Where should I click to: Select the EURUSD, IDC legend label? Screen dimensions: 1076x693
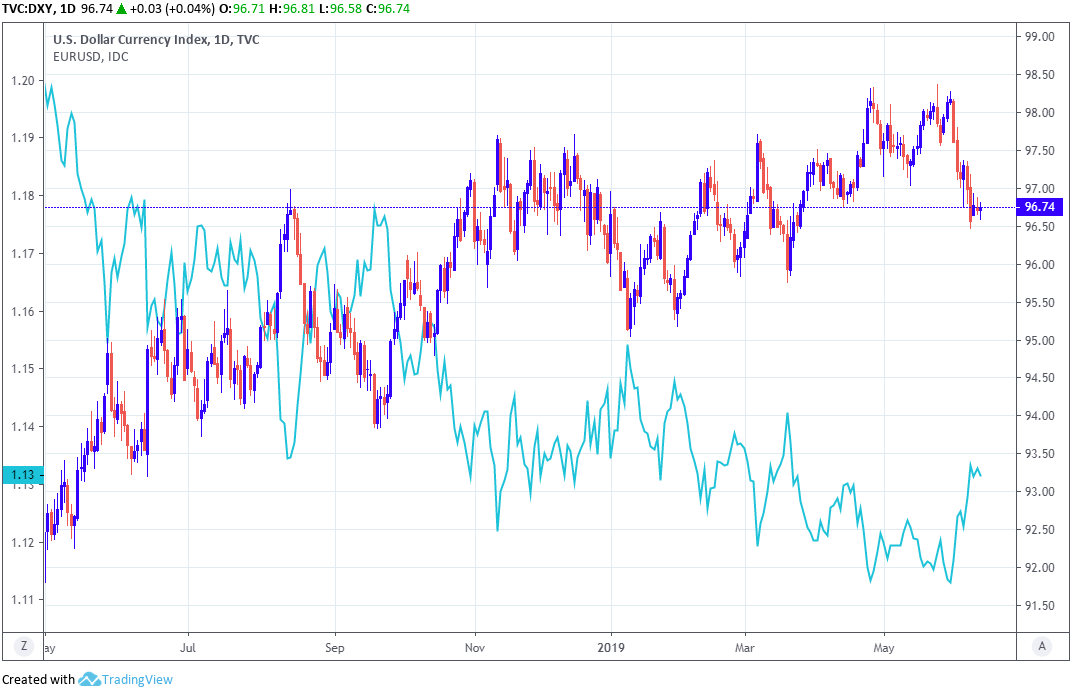point(90,57)
